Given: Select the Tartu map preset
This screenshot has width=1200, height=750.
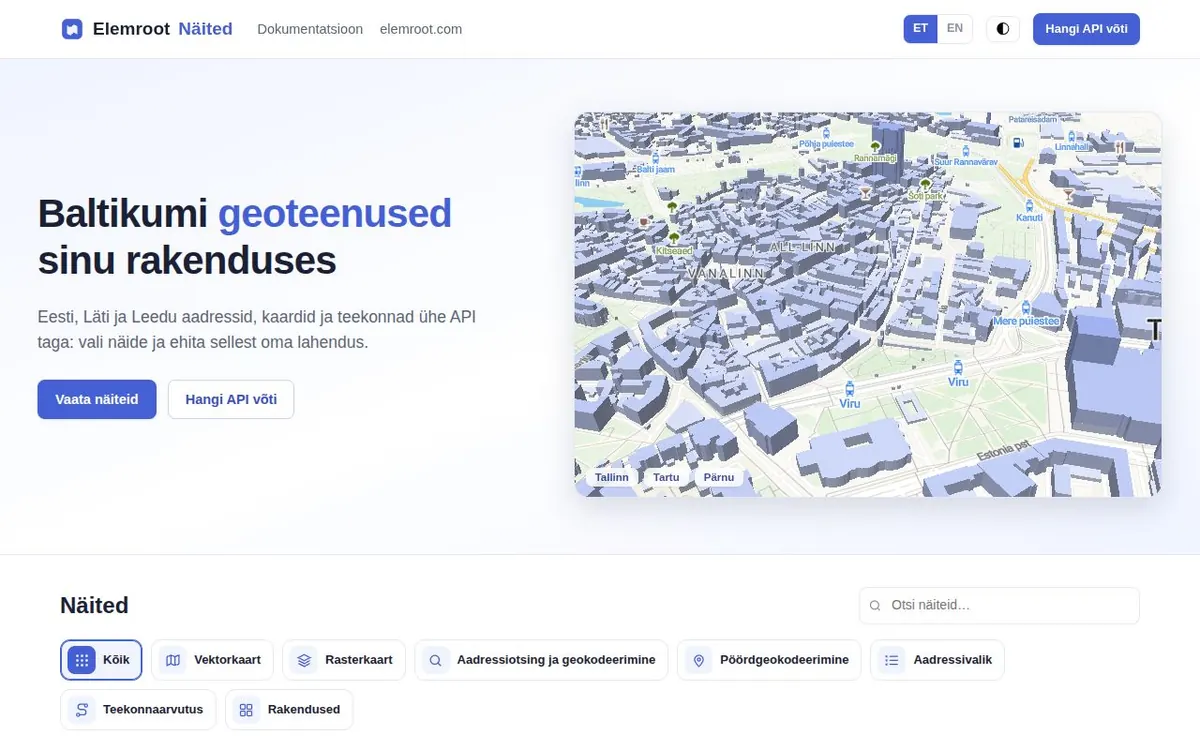Looking at the screenshot, I should pos(666,477).
